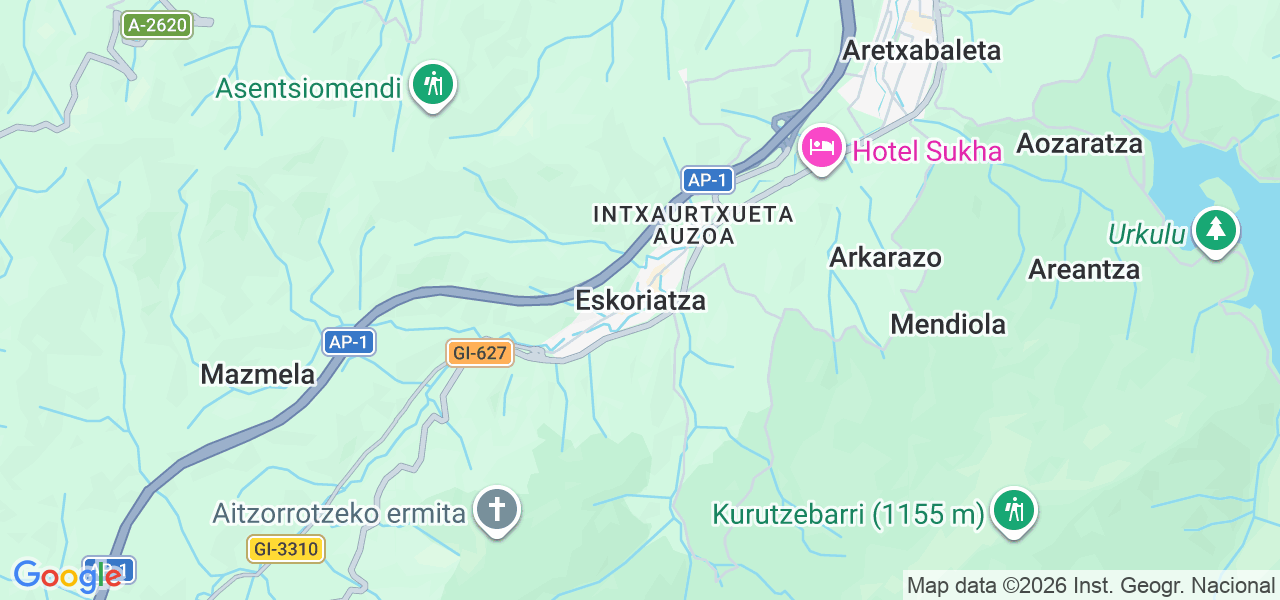Select the Eskoriatza town label

pos(641,300)
